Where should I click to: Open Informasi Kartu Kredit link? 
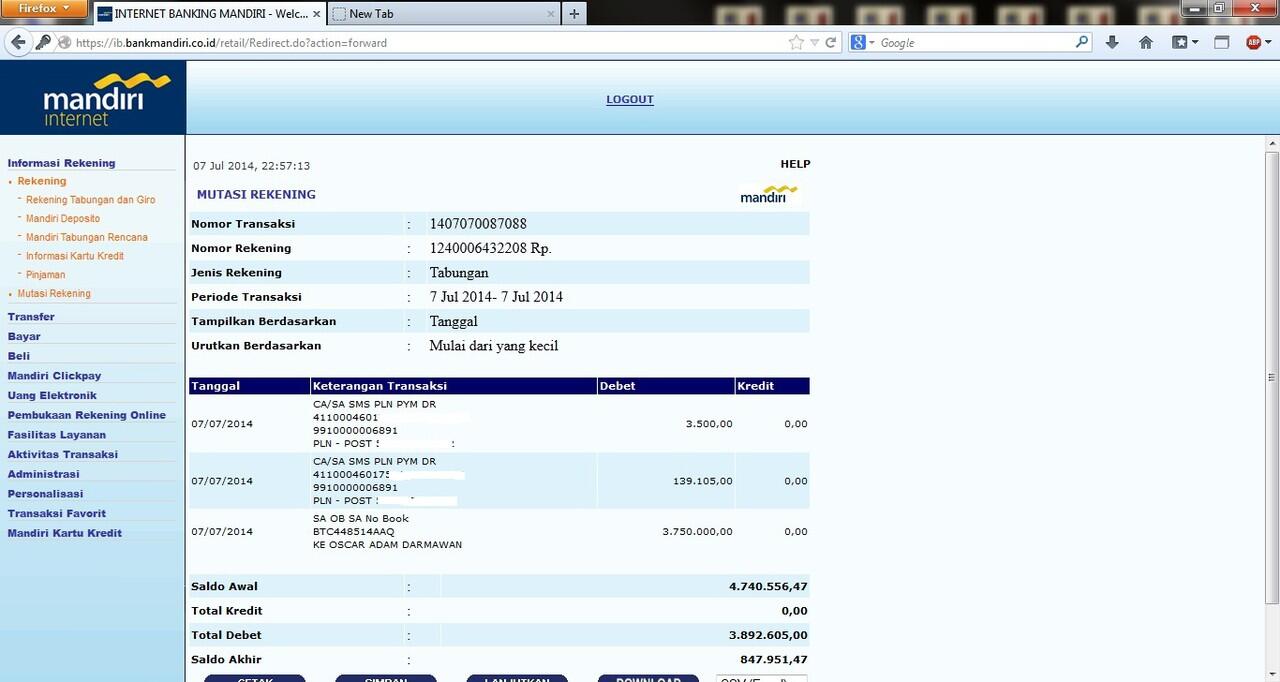click(x=75, y=256)
